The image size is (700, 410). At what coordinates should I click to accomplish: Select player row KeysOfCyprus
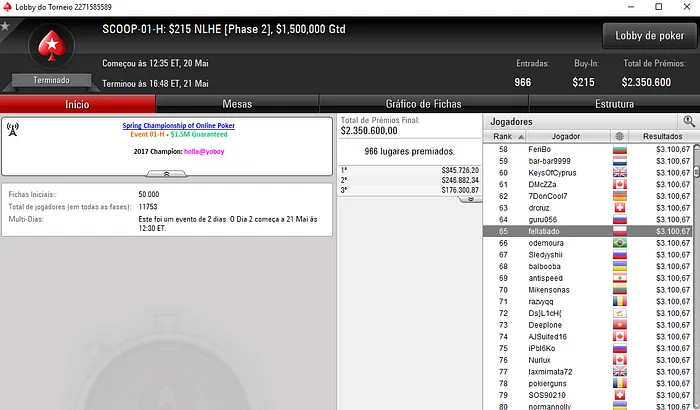click(x=588, y=173)
